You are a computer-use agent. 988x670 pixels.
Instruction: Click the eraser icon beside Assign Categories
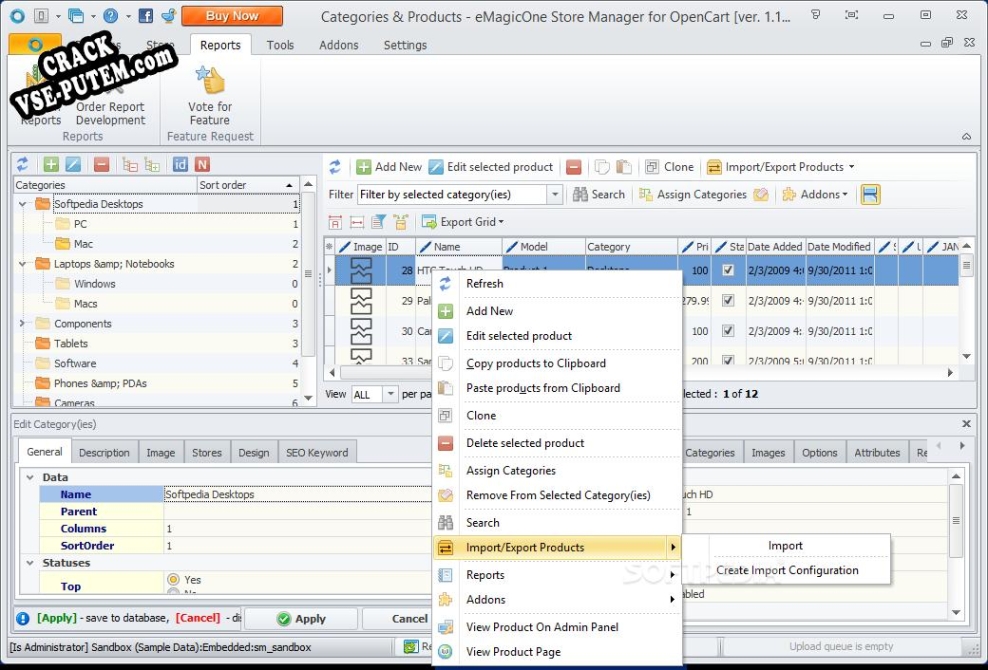761,195
